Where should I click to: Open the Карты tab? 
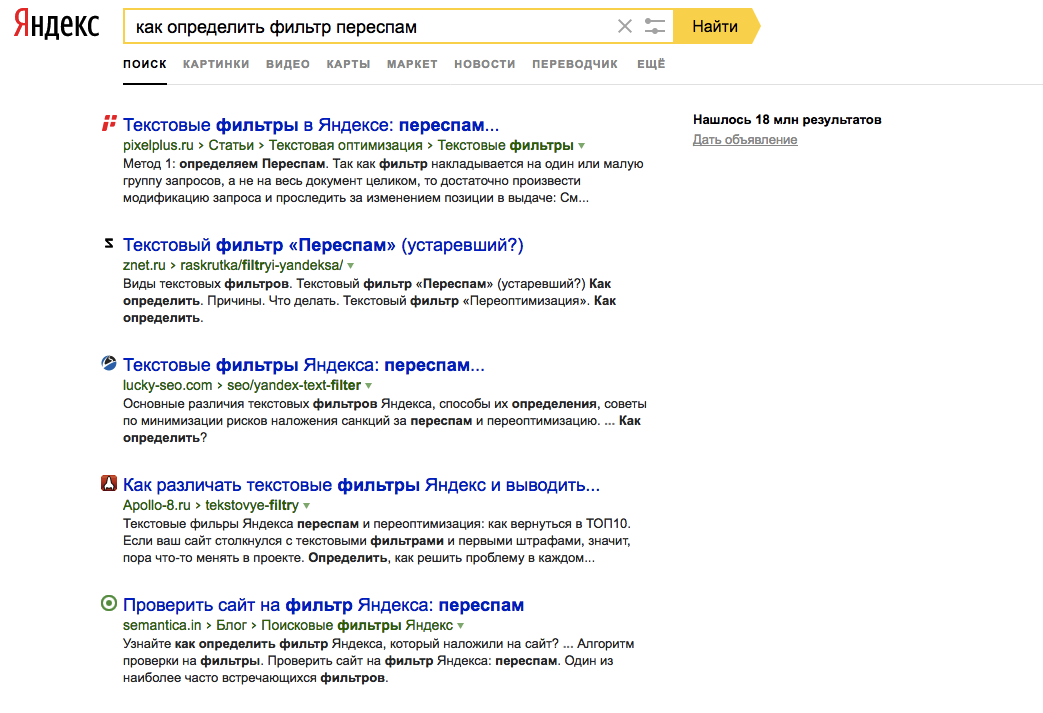pyautogui.click(x=348, y=64)
